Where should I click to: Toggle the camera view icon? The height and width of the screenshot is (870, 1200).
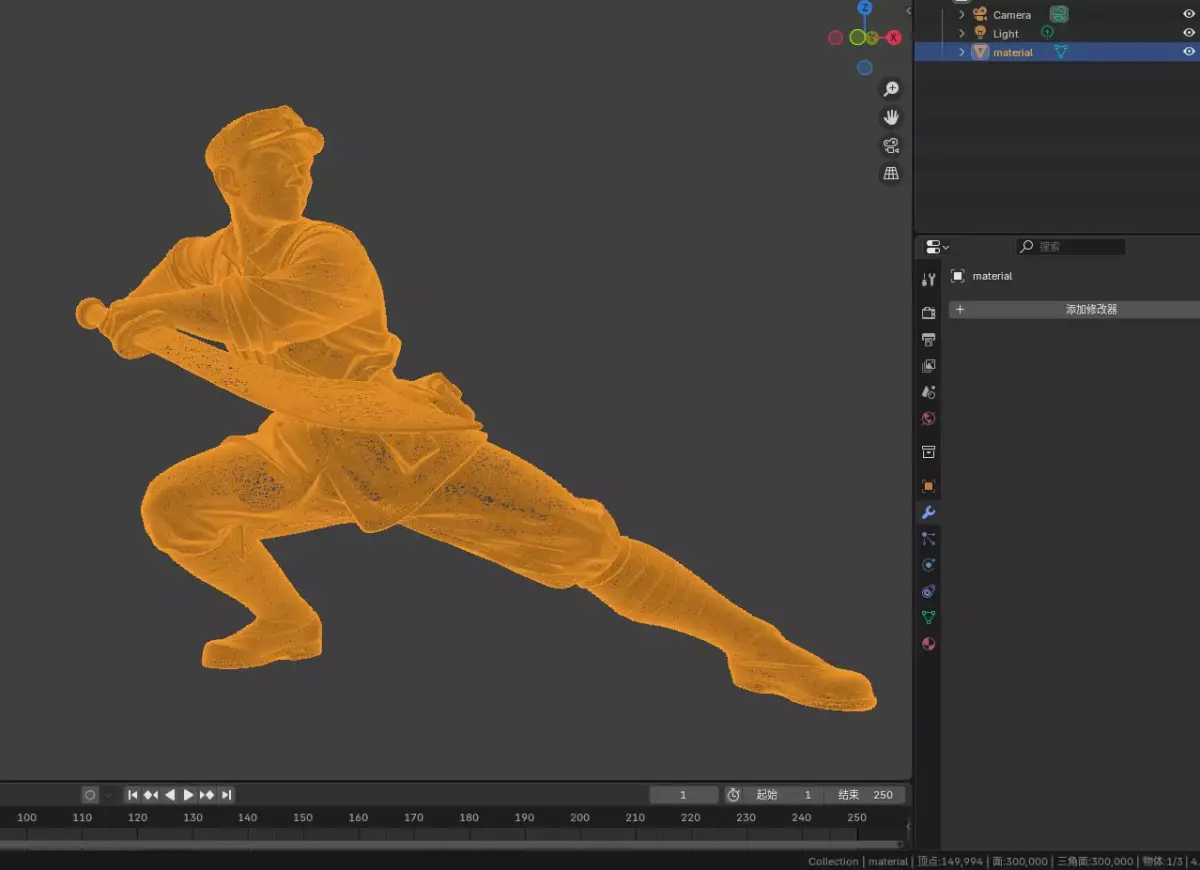point(890,145)
